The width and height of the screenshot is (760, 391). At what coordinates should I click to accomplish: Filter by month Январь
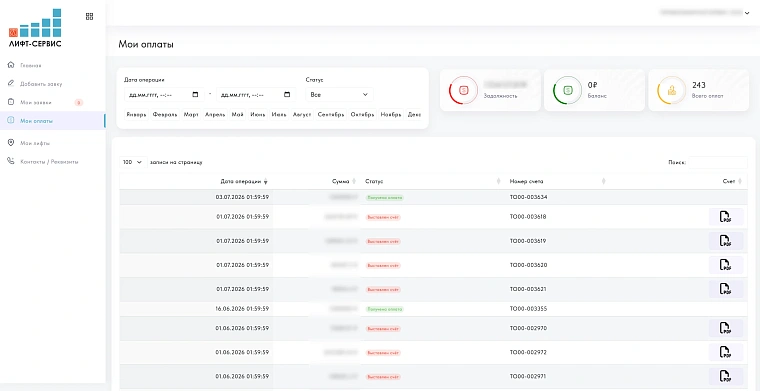[136, 115]
